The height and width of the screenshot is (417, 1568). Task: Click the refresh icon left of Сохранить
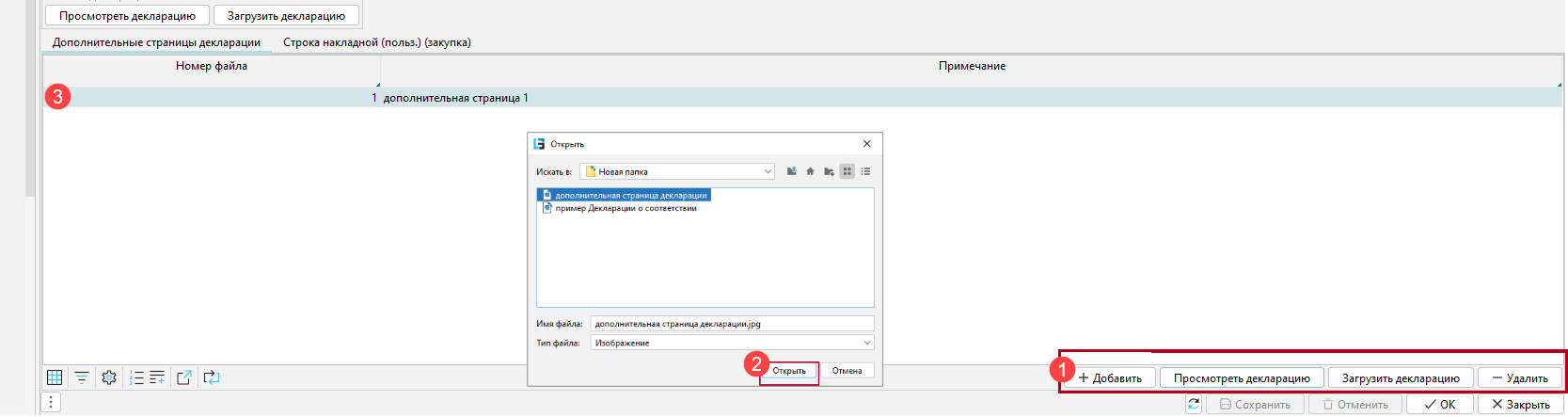click(x=1194, y=404)
